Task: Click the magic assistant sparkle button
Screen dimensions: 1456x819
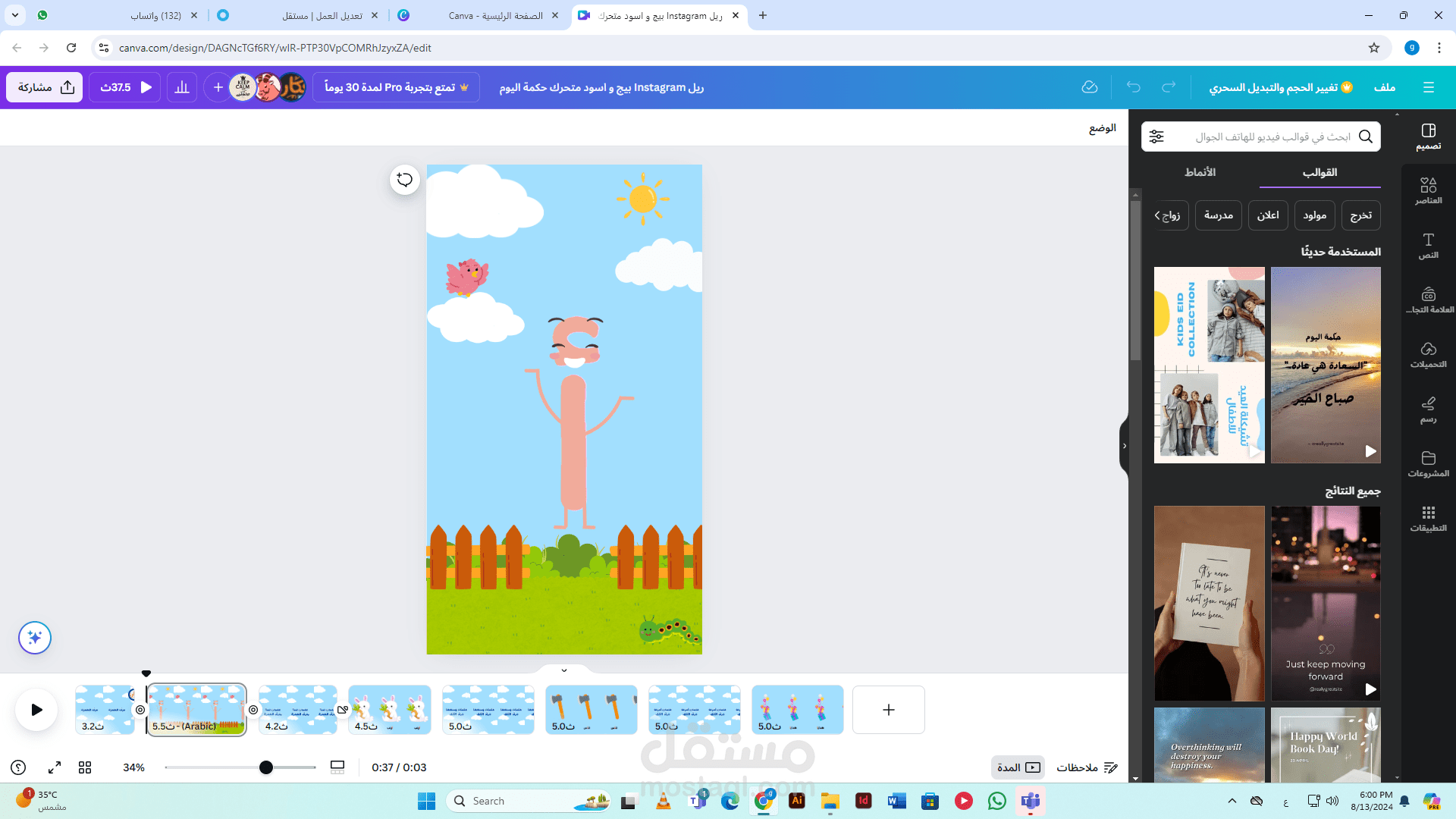Action: point(35,638)
